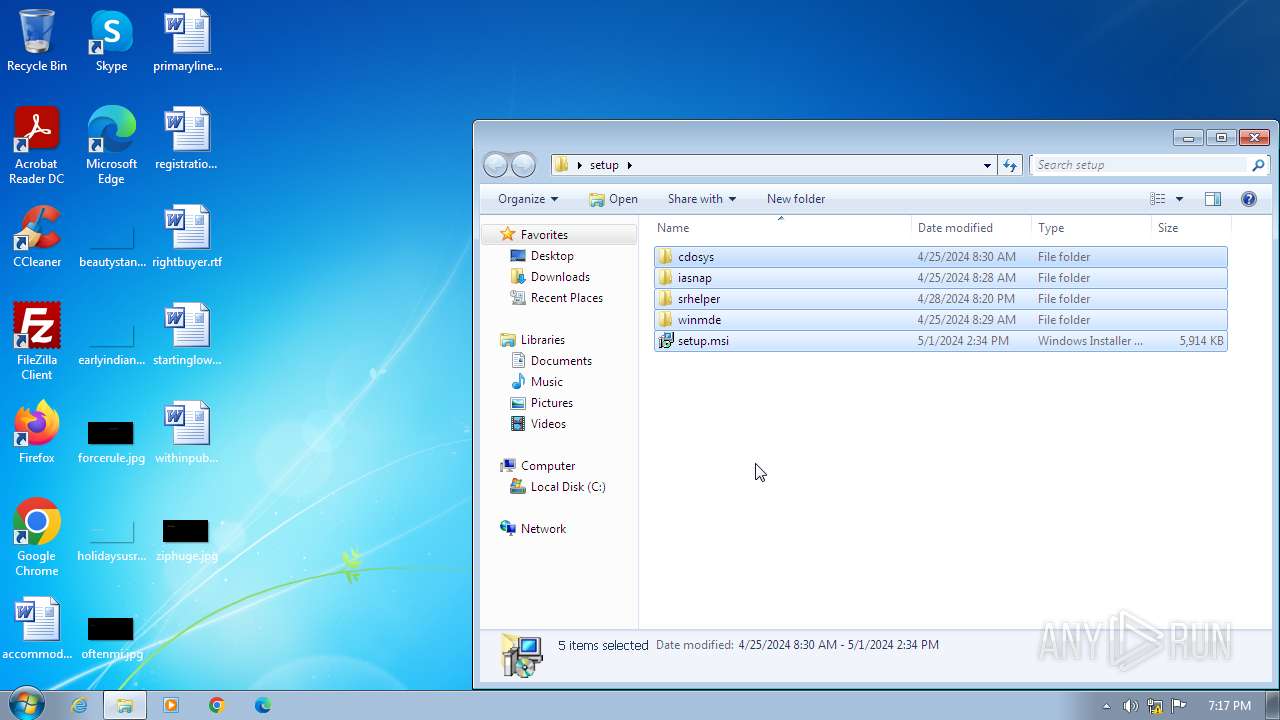The width and height of the screenshot is (1280, 720).
Task: Go forward in the Explorer window
Action: pos(523,165)
